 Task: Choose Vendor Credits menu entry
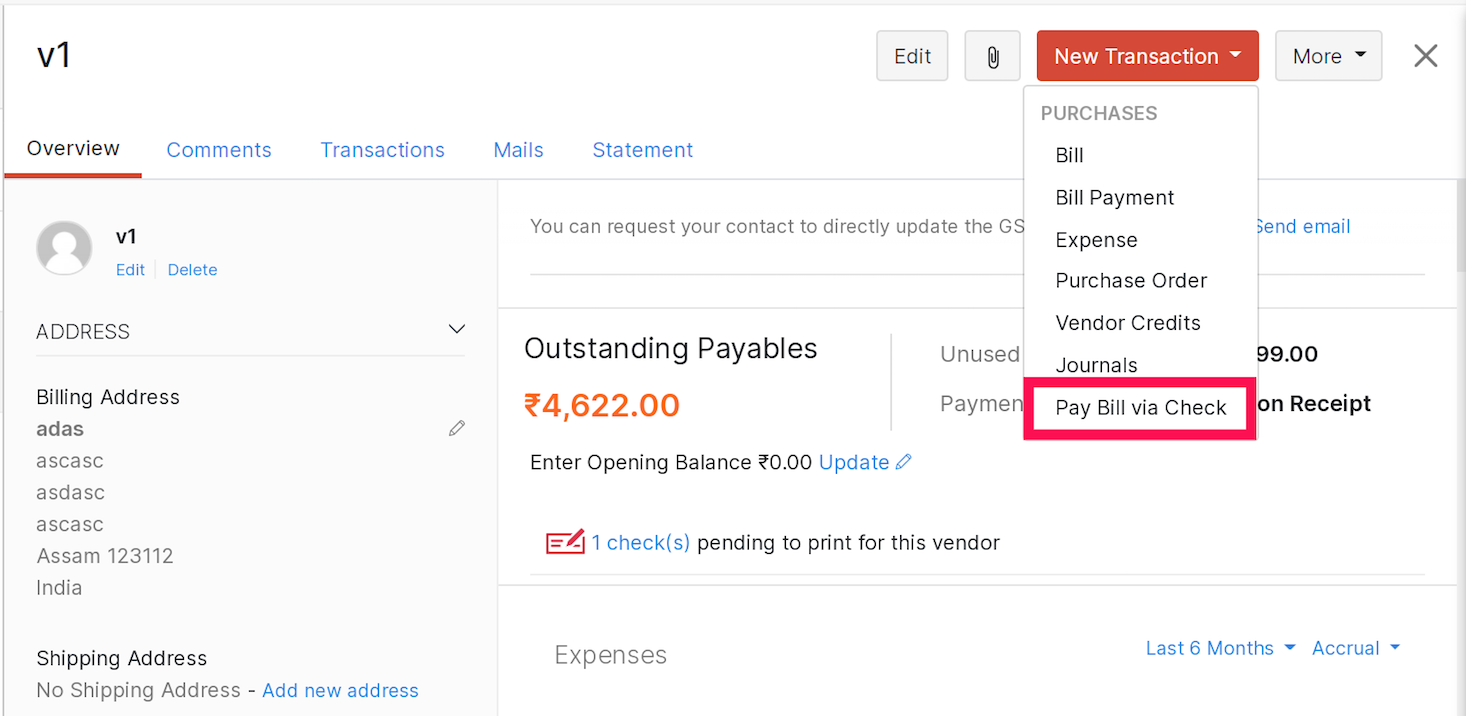point(1127,323)
